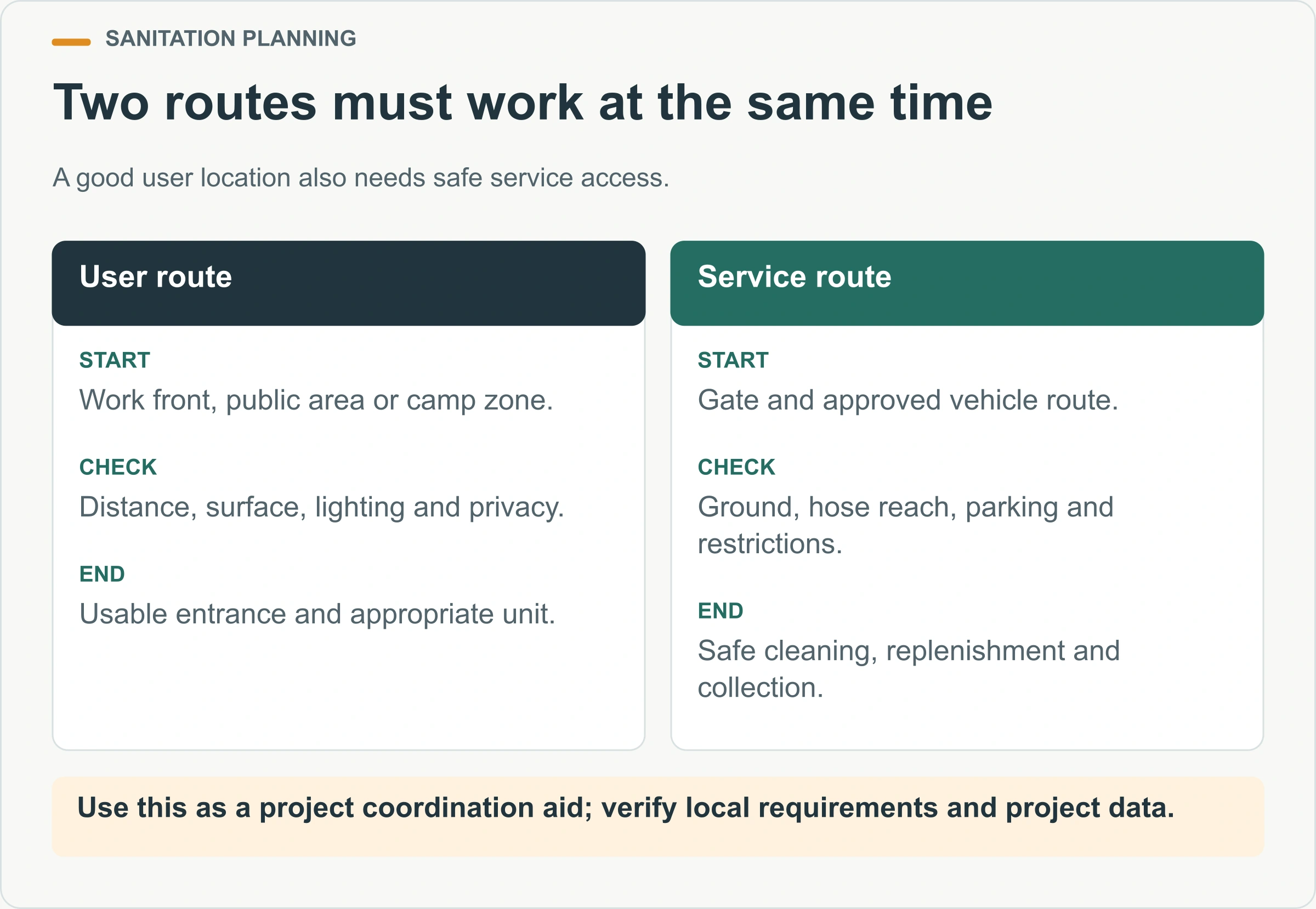Select 'Usable entrance and appropriate unit.' text
Image resolution: width=1316 pixels, height=909 pixels.
pos(317,615)
